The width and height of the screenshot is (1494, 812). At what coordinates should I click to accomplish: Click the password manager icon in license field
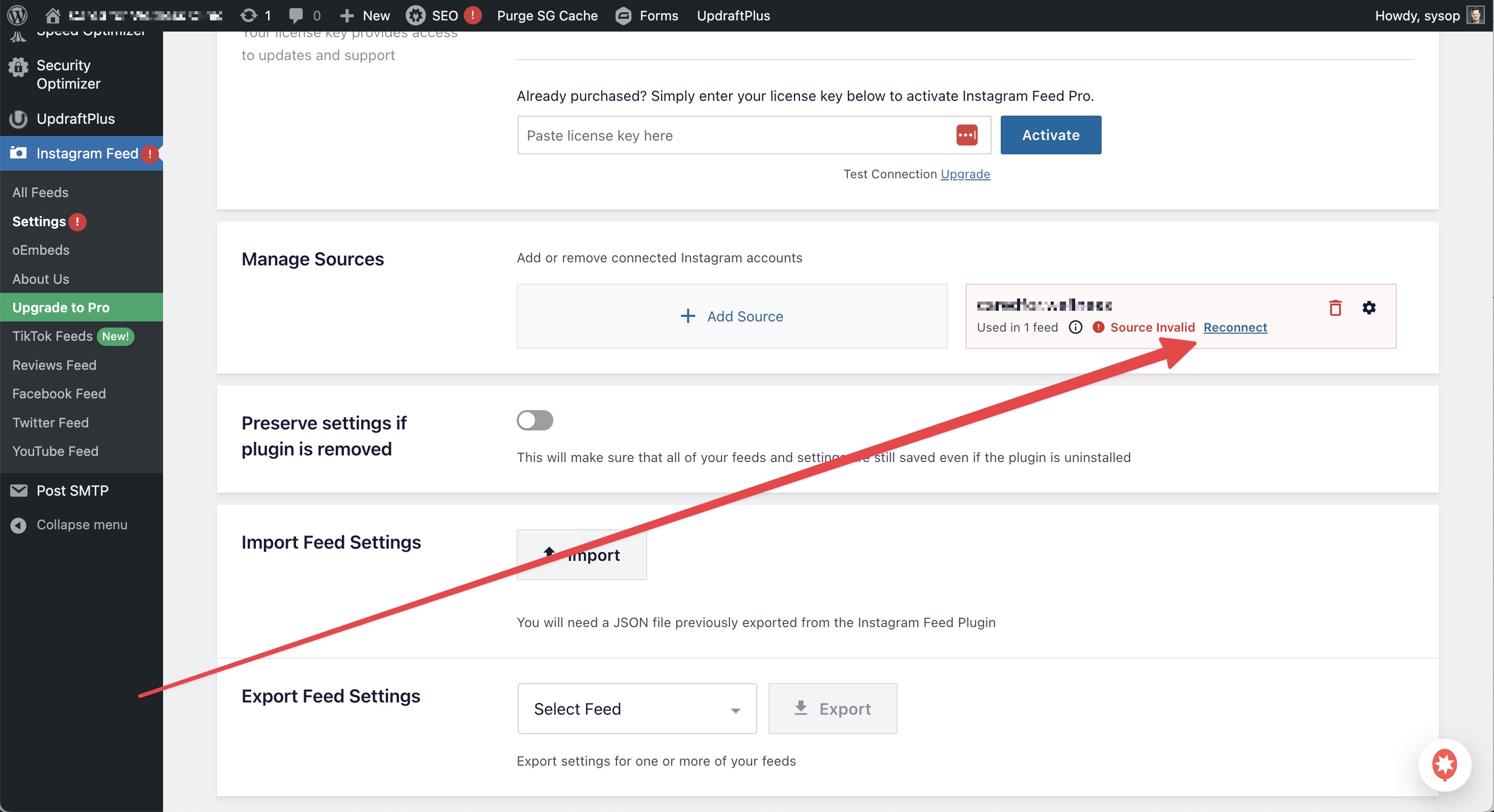[x=967, y=135]
